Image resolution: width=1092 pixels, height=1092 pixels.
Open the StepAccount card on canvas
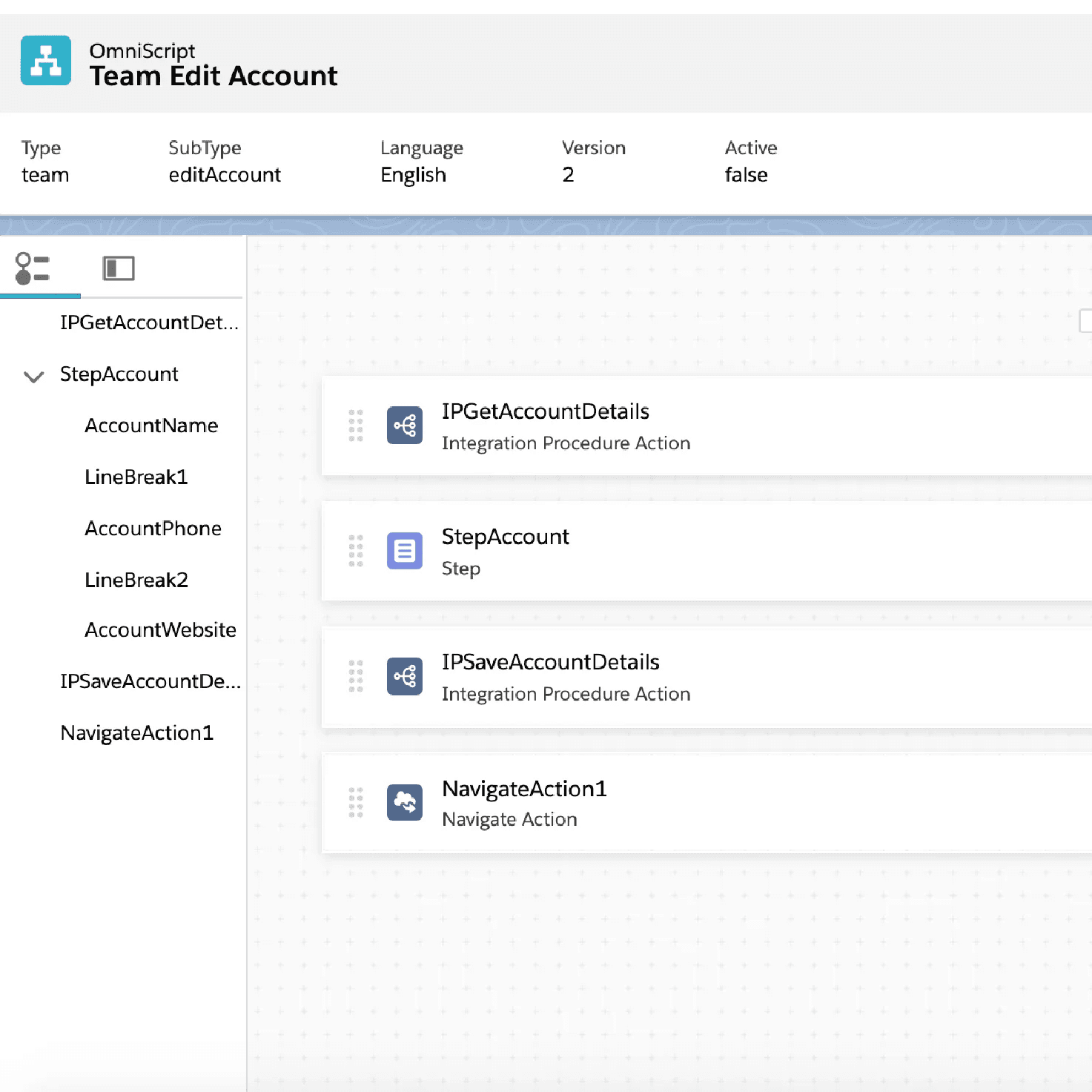point(707,551)
